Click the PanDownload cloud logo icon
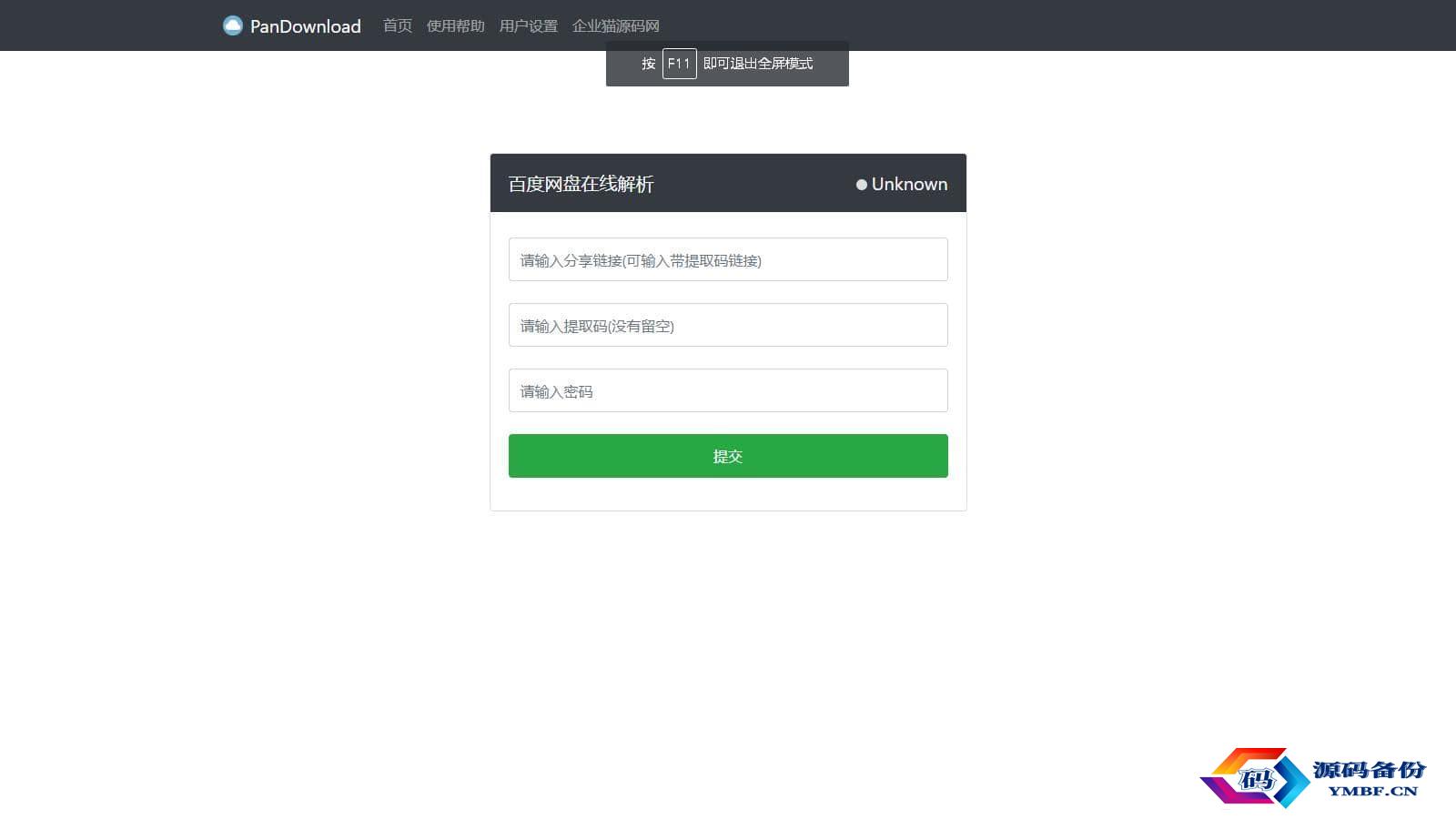The height and width of the screenshot is (819, 1456). [233, 25]
